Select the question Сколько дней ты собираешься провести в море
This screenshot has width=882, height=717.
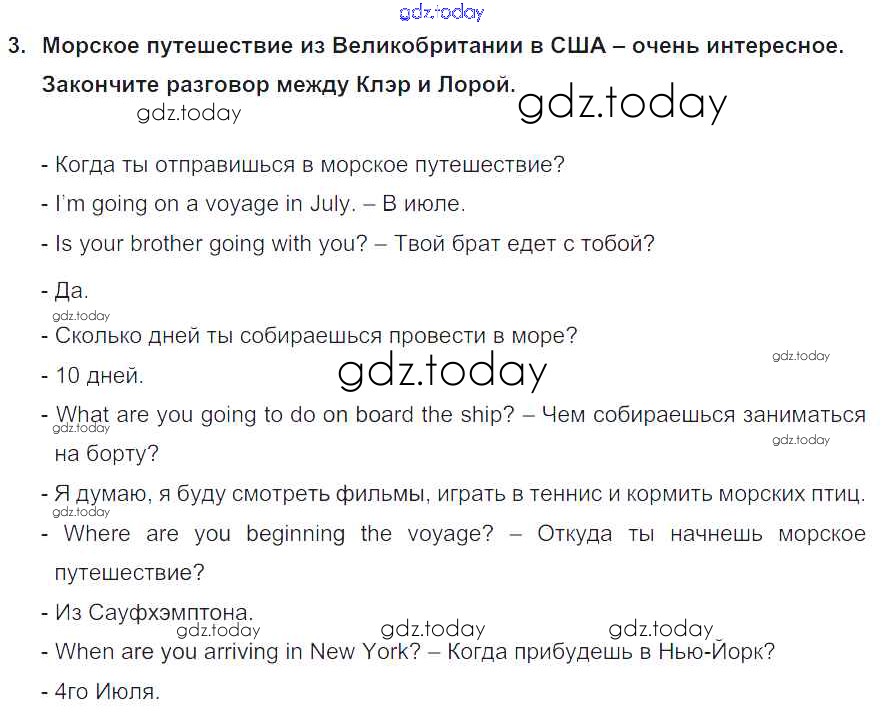pos(315,337)
